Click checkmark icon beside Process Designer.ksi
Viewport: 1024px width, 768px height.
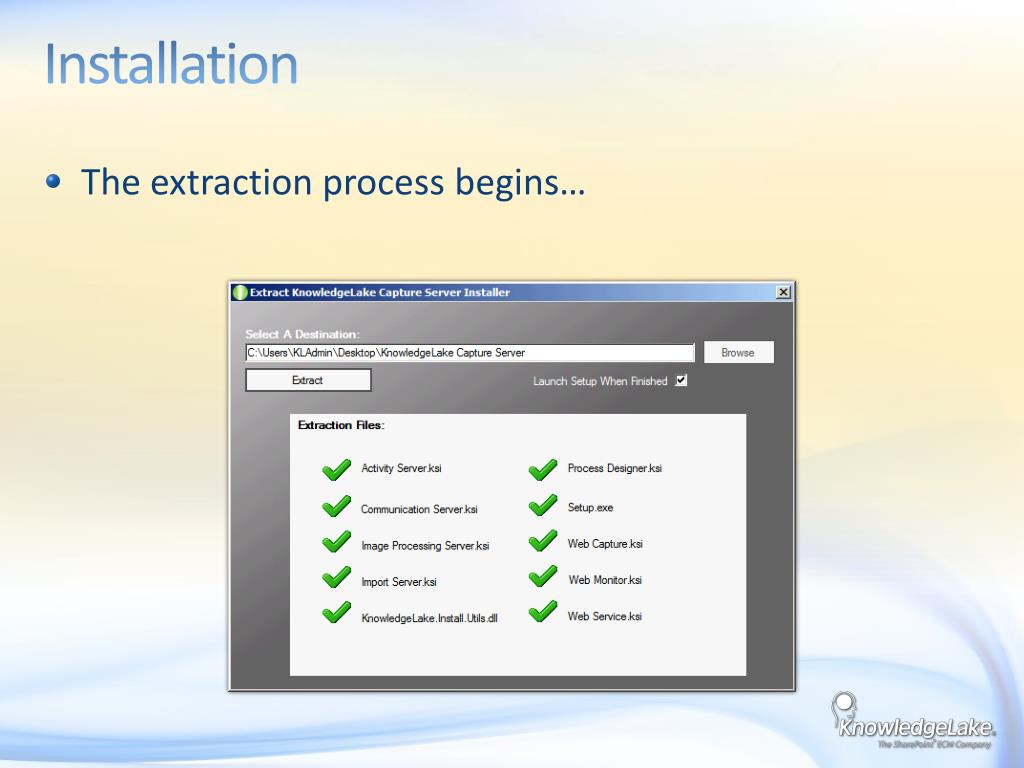(543, 469)
